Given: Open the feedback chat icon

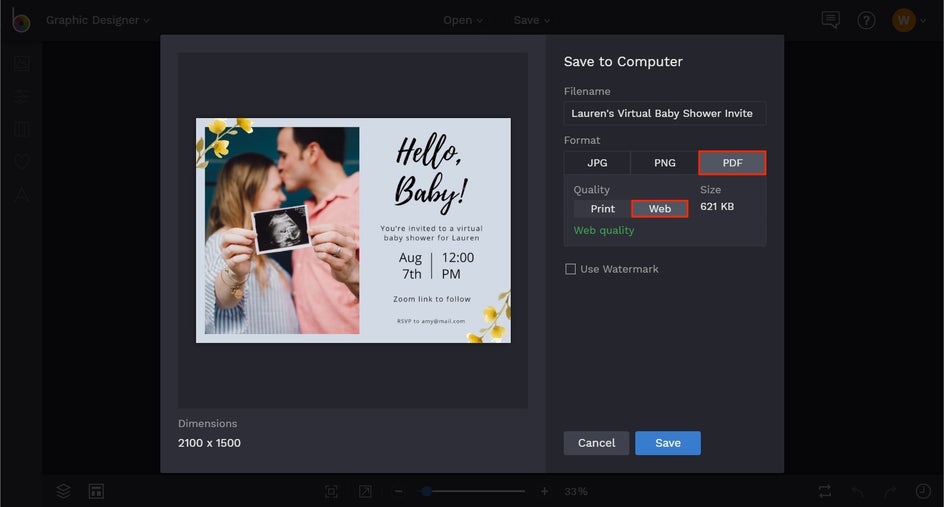Looking at the screenshot, I should tap(830, 20).
